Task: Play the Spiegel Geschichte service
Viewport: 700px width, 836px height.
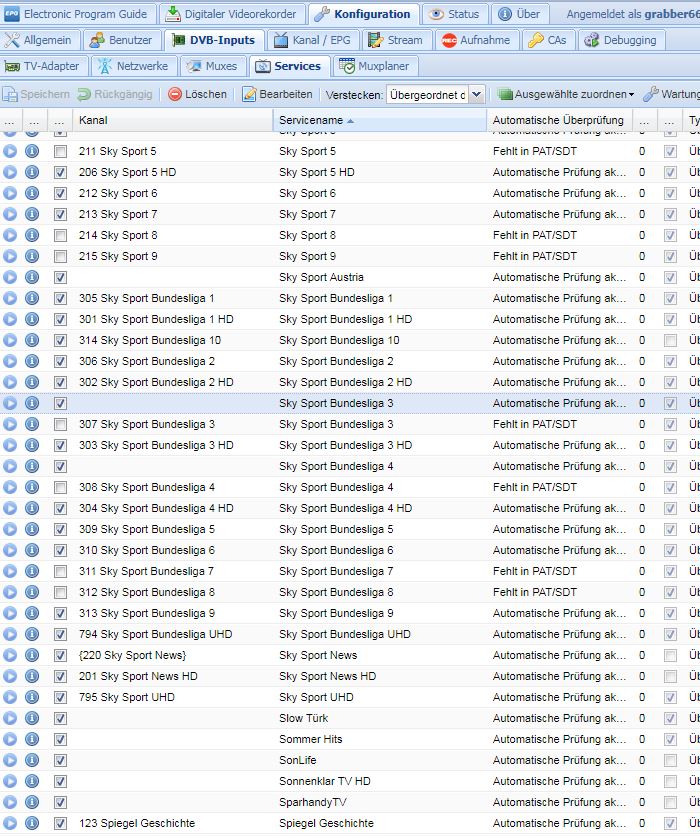Action: tap(10, 823)
